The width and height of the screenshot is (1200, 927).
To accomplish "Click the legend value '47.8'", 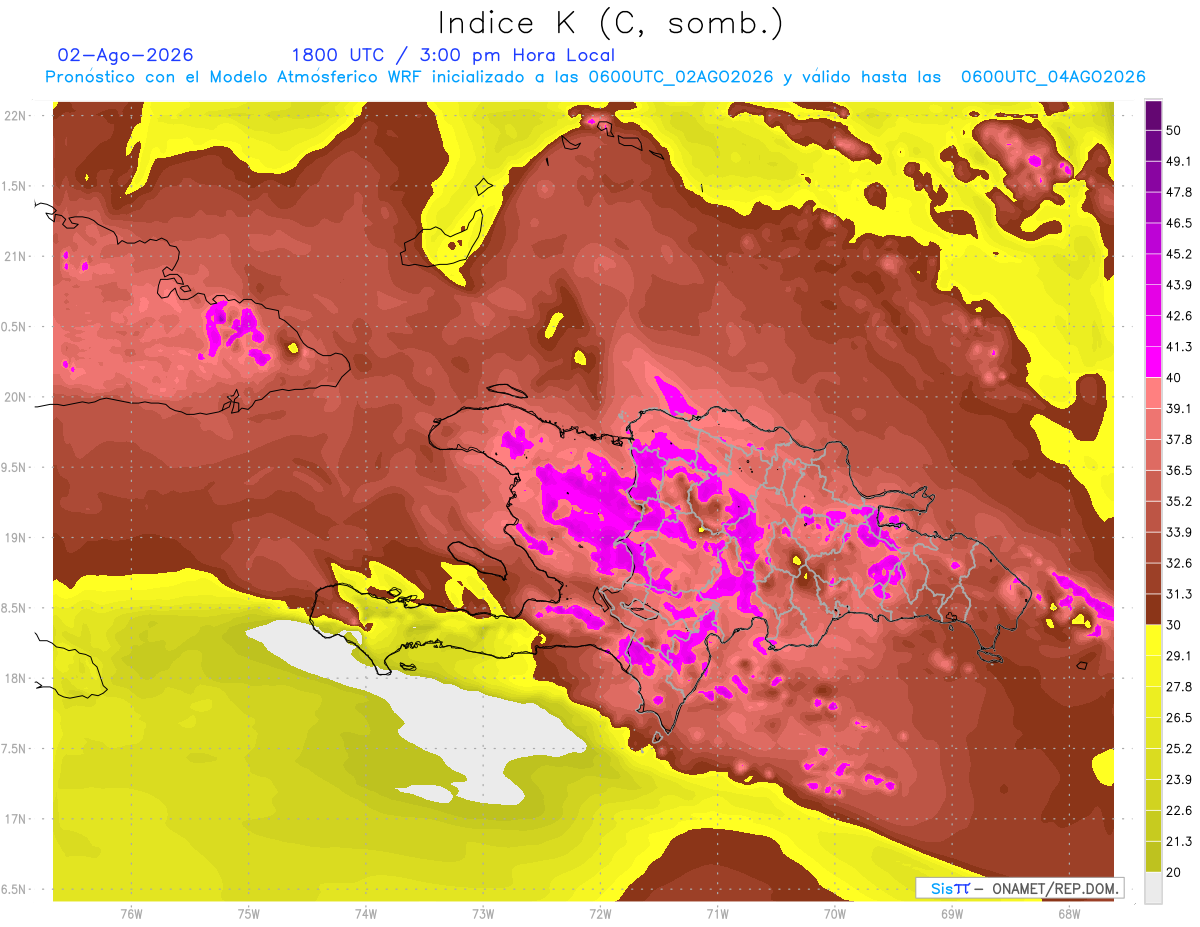I will (x=1178, y=193).
